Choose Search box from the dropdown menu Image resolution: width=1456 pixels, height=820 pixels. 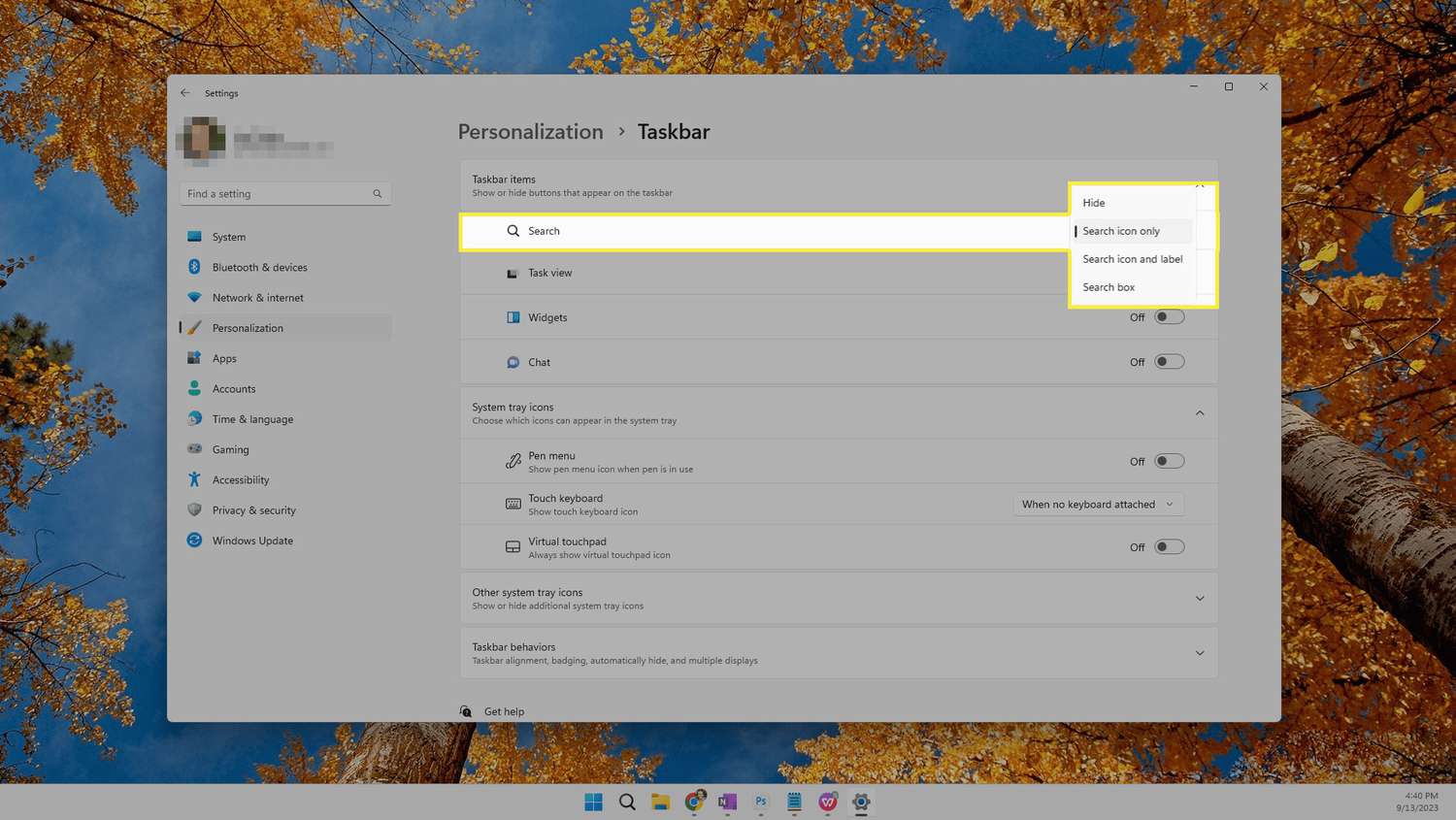pos(1109,287)
